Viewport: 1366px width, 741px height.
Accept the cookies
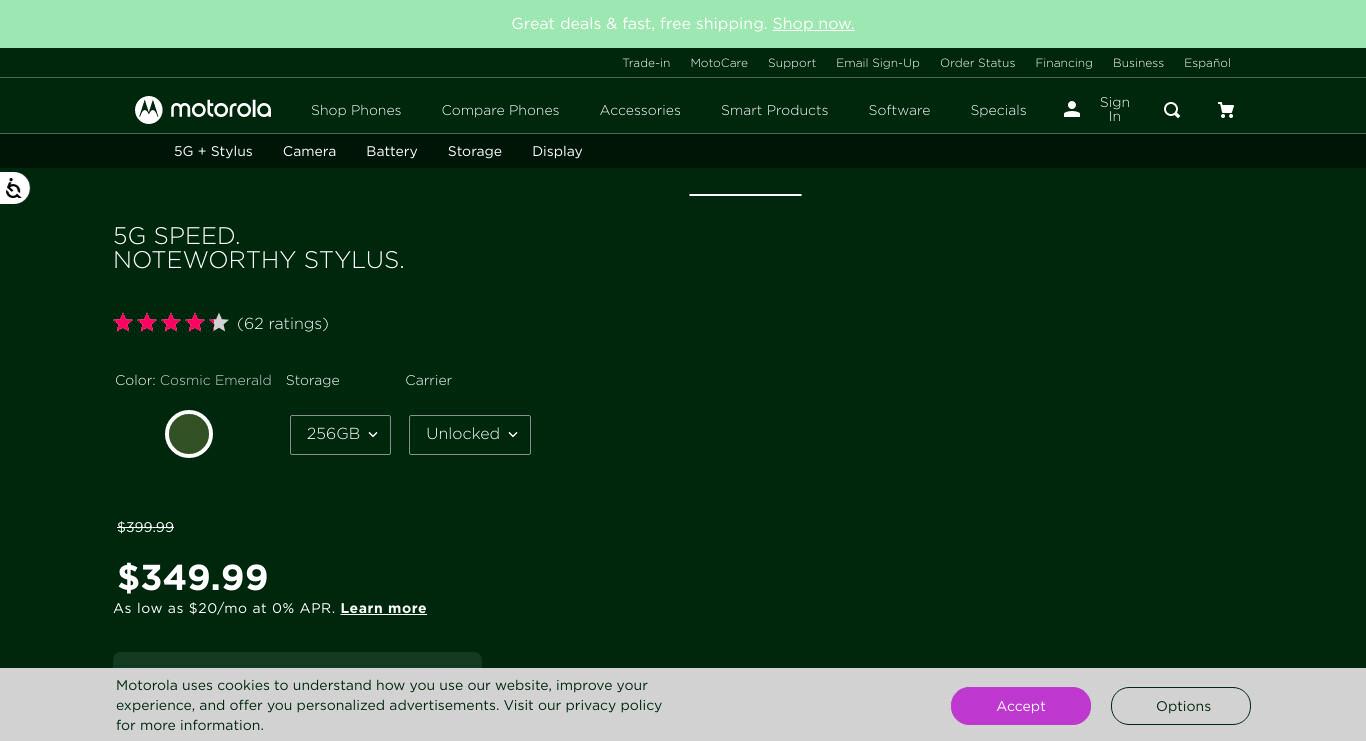point(1020,706)
